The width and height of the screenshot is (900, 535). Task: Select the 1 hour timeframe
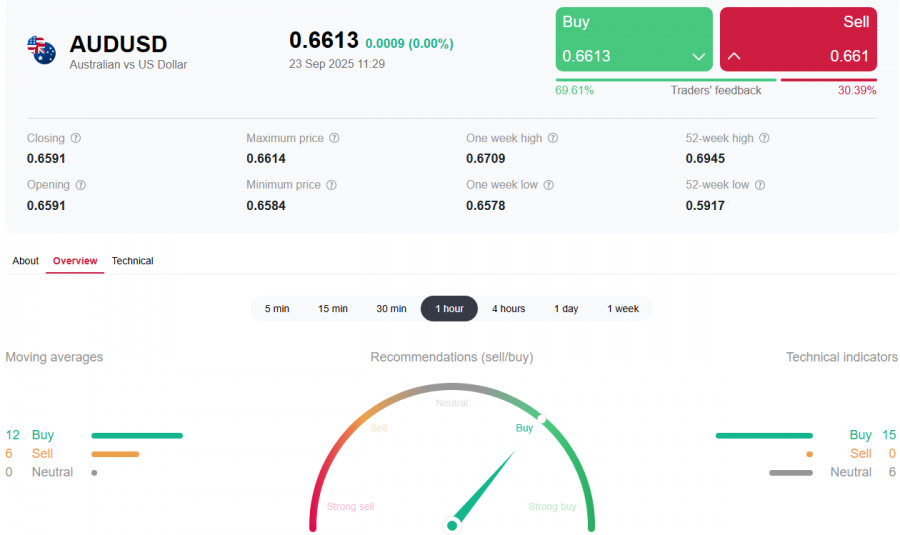[449, 309]
